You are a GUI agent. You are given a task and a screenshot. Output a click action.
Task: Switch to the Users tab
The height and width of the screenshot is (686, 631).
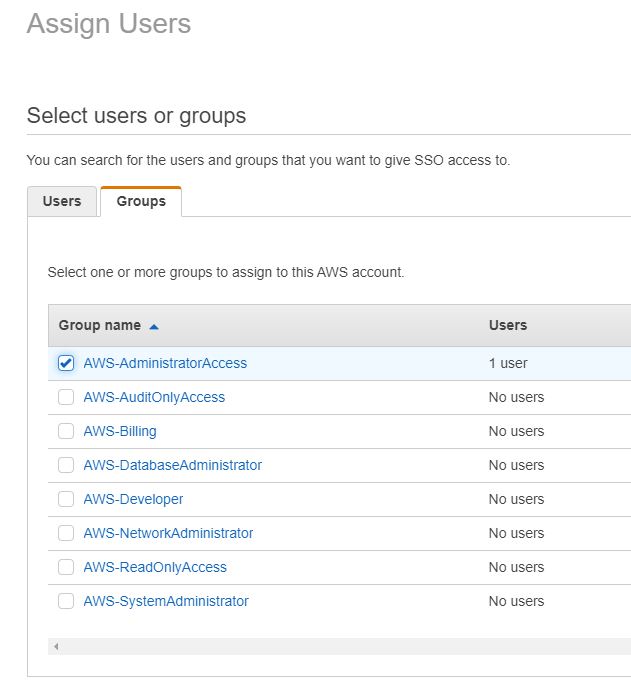click(x=62, y=201)
